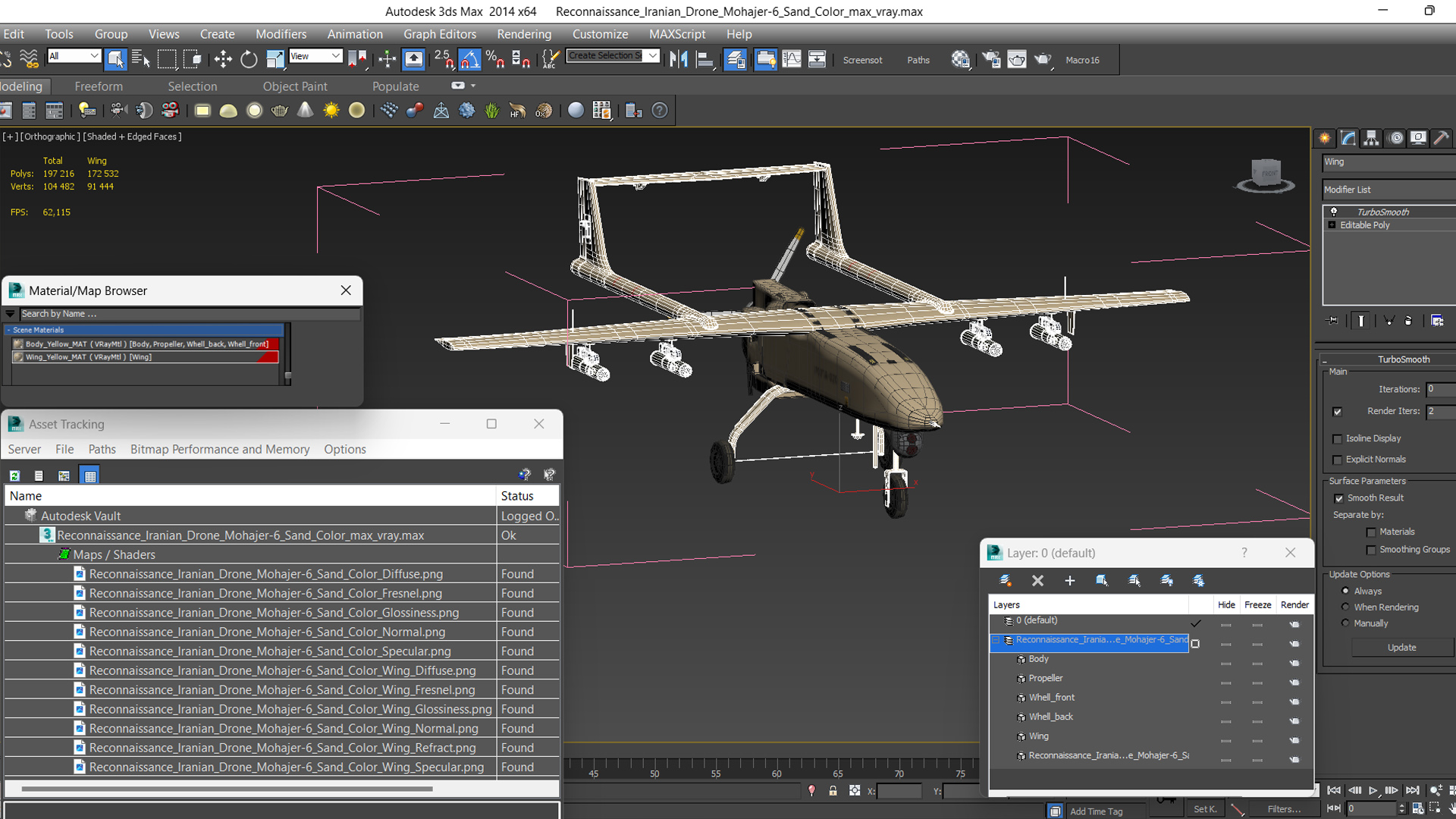The height and width of the screenshot is (819, 1456).
Task: Click Create New Layer in Layer window
Action: 1006,580
